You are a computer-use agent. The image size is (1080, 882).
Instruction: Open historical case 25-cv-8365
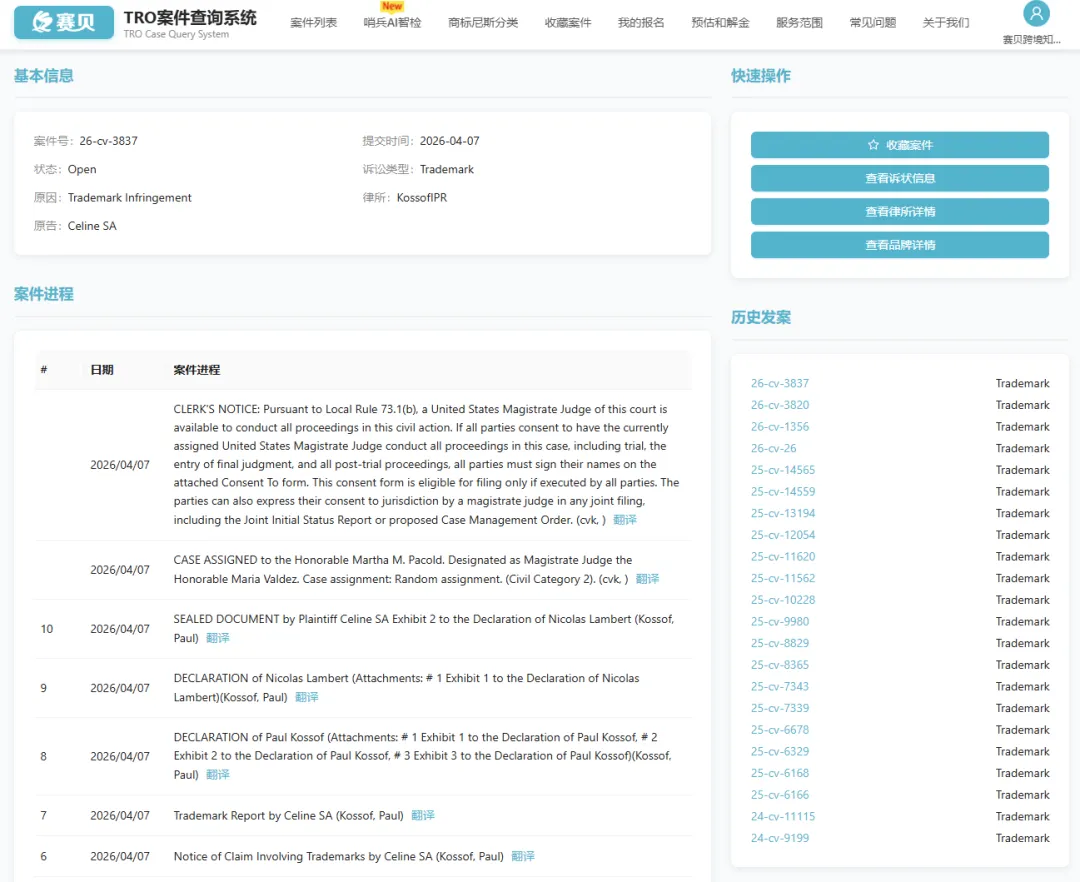click(x=780, y=665)
